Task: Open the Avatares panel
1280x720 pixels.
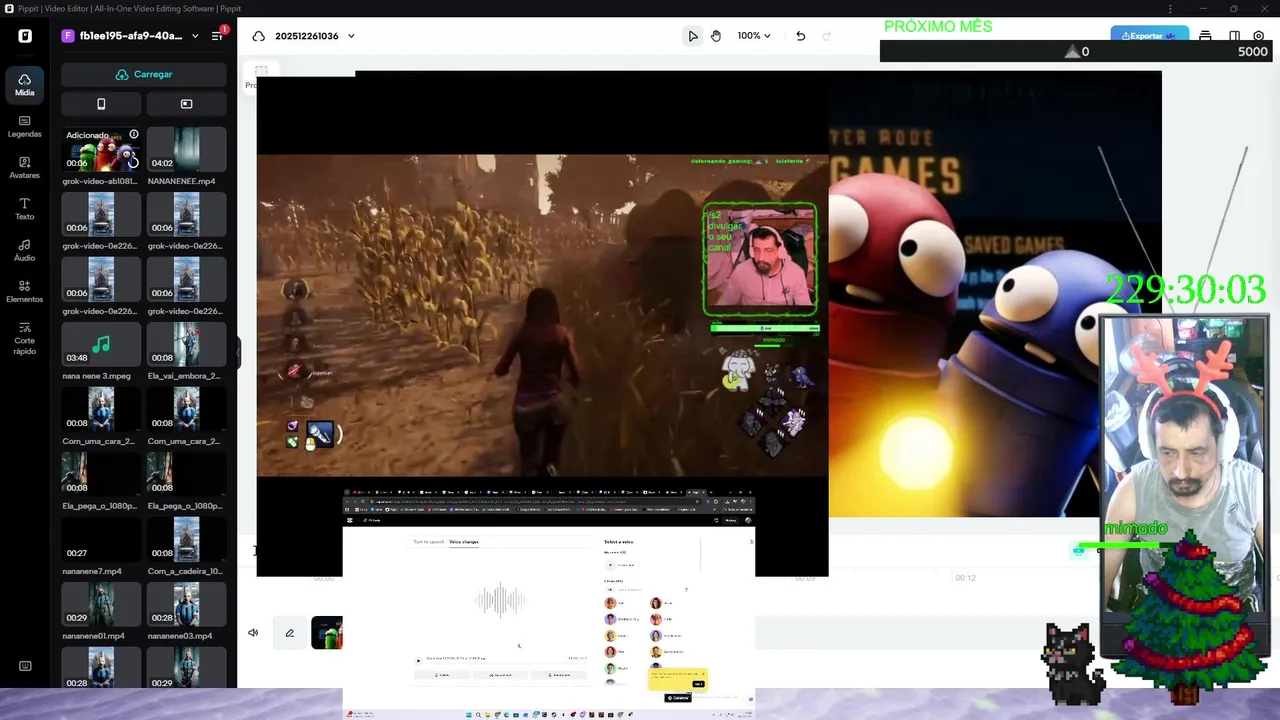Action: point(24,167)
